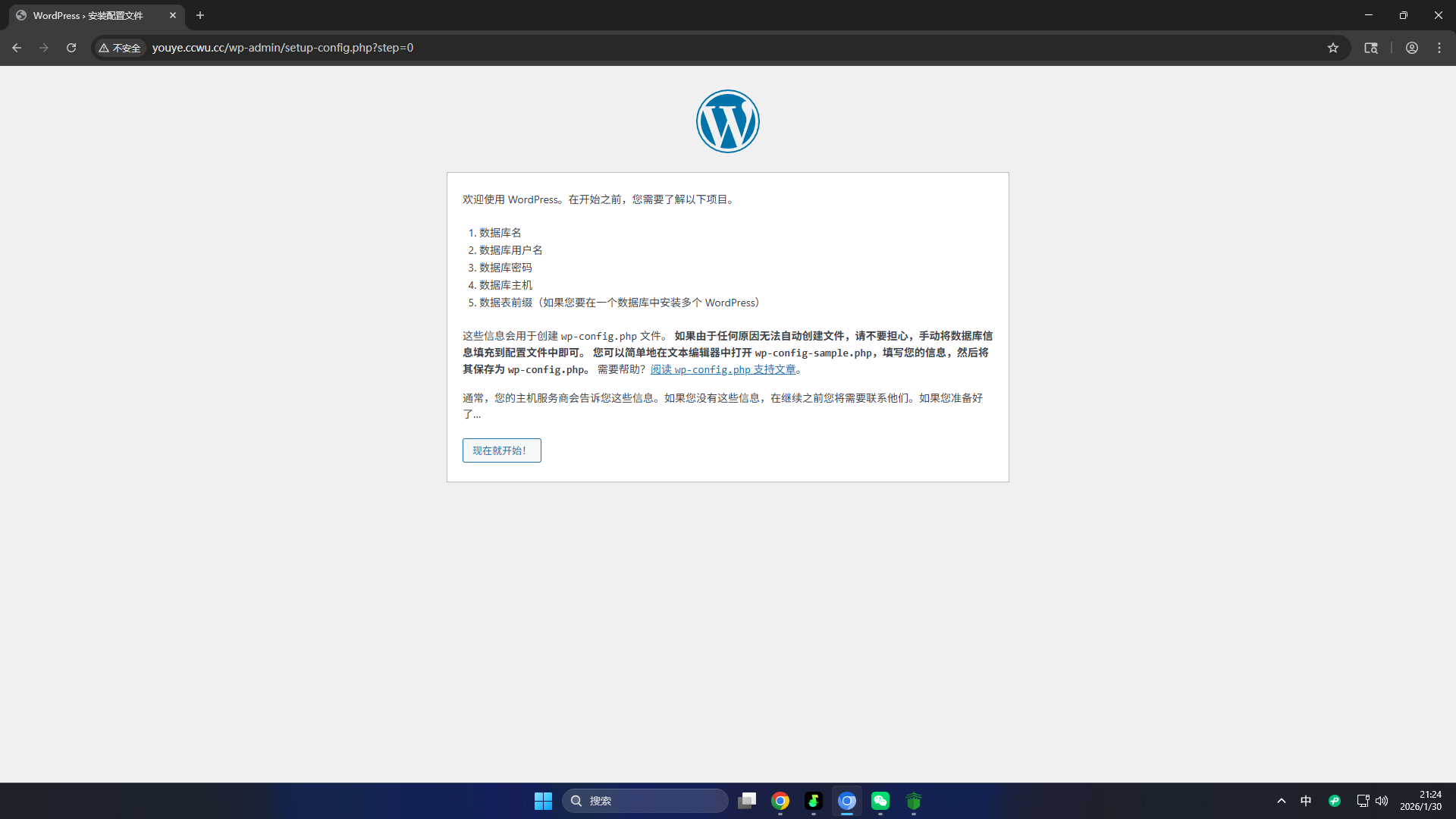The width and height of the screenshot is (1456, 819).
Task: Toggle the 中 input method indicator
Action: coord(1306,801)
